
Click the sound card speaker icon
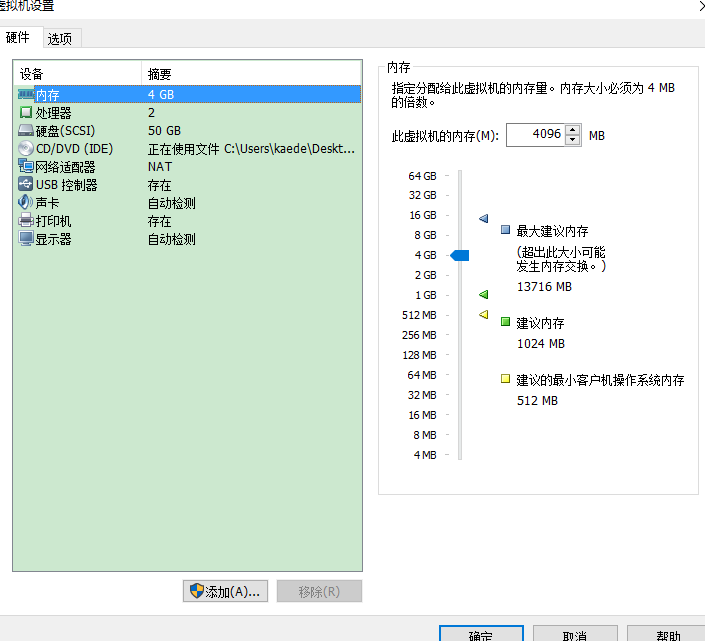point(26,202)
